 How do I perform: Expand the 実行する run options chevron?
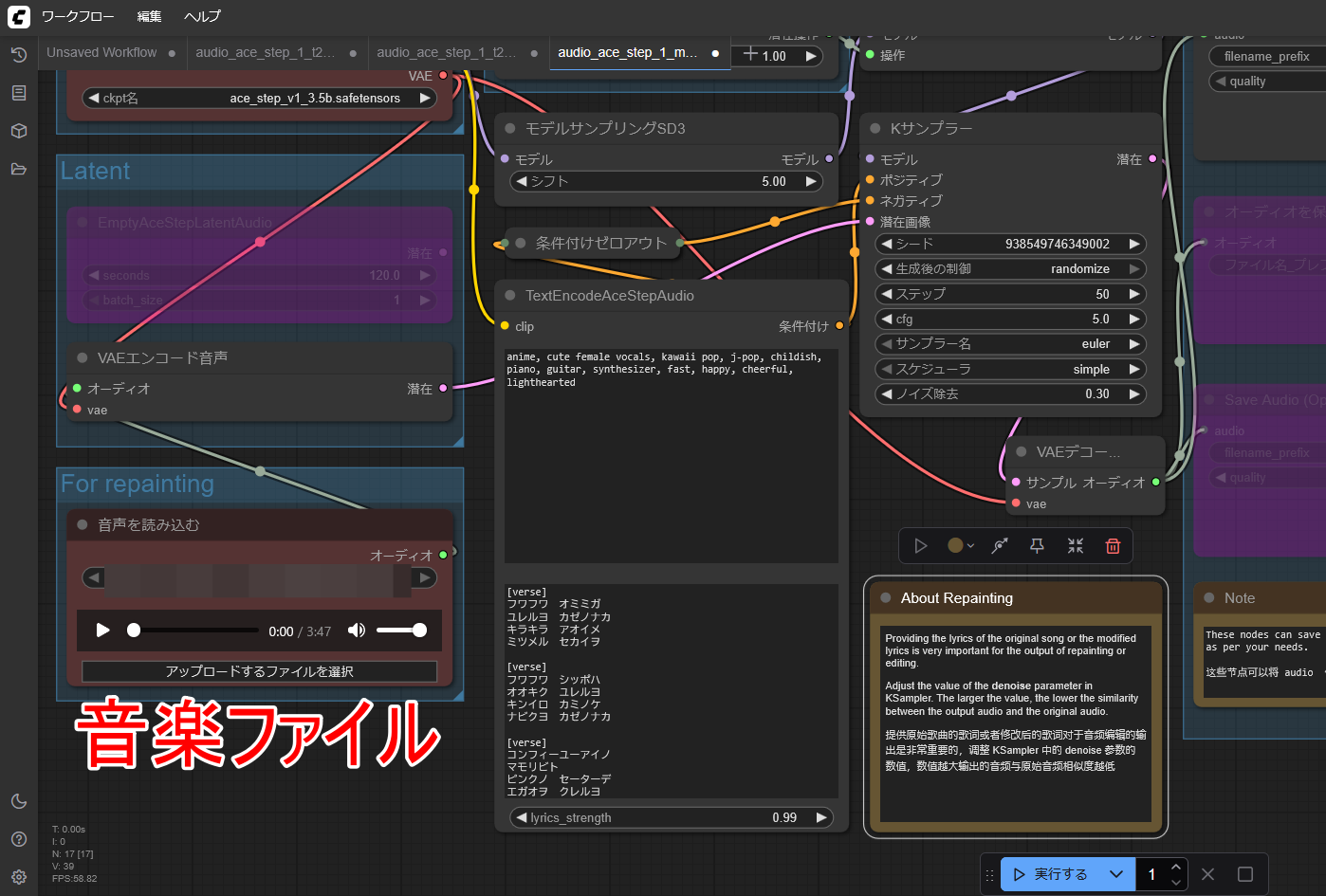point(1116,874)
